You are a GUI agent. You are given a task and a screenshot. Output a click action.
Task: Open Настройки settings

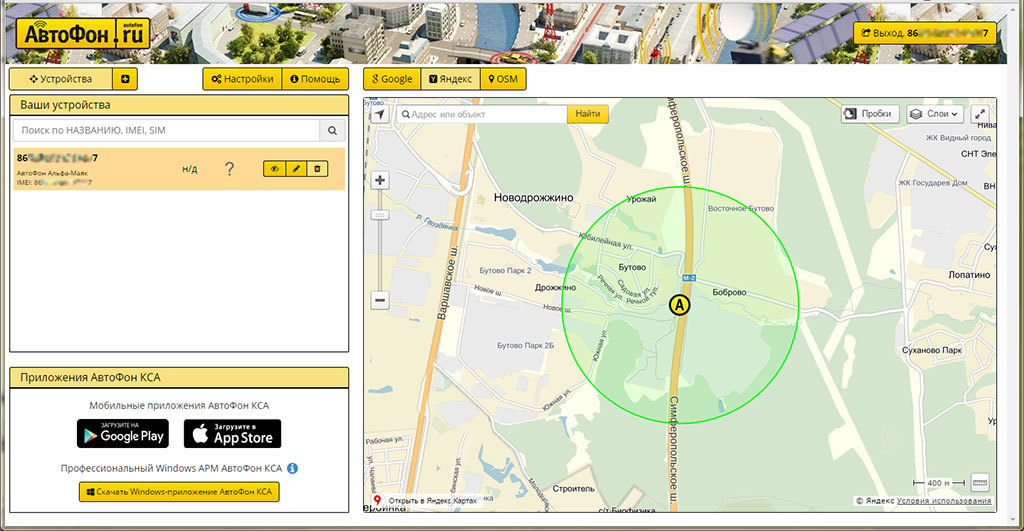(x=242, y=79)
